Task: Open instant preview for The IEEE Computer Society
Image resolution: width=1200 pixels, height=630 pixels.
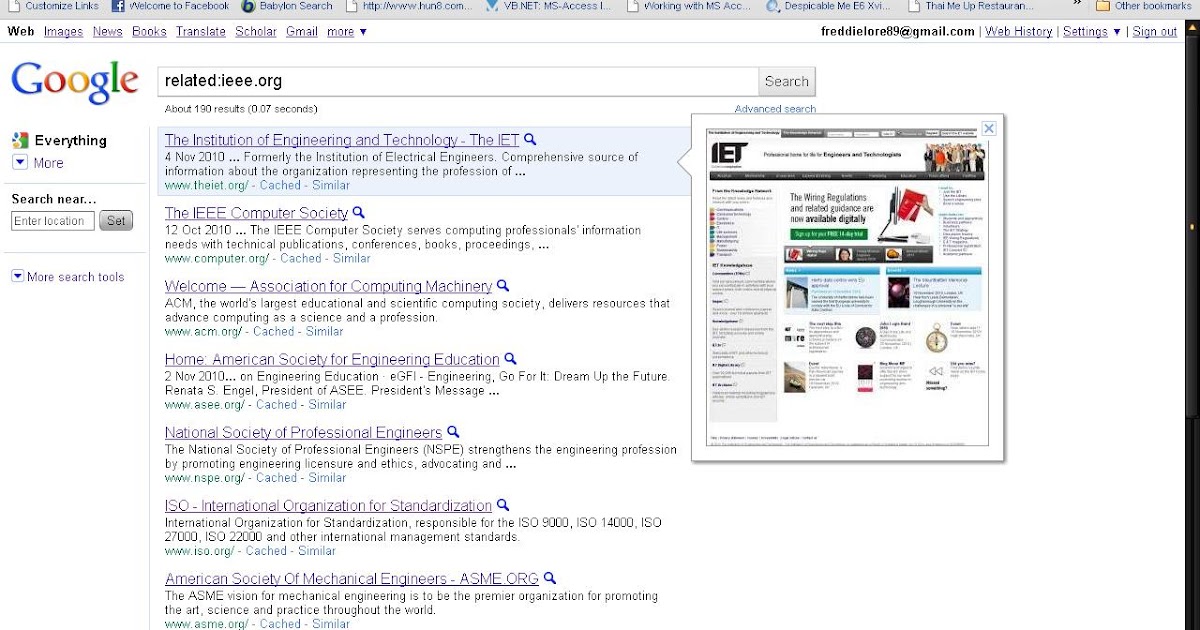Action: pyautogui.click(x=357, y=212)
